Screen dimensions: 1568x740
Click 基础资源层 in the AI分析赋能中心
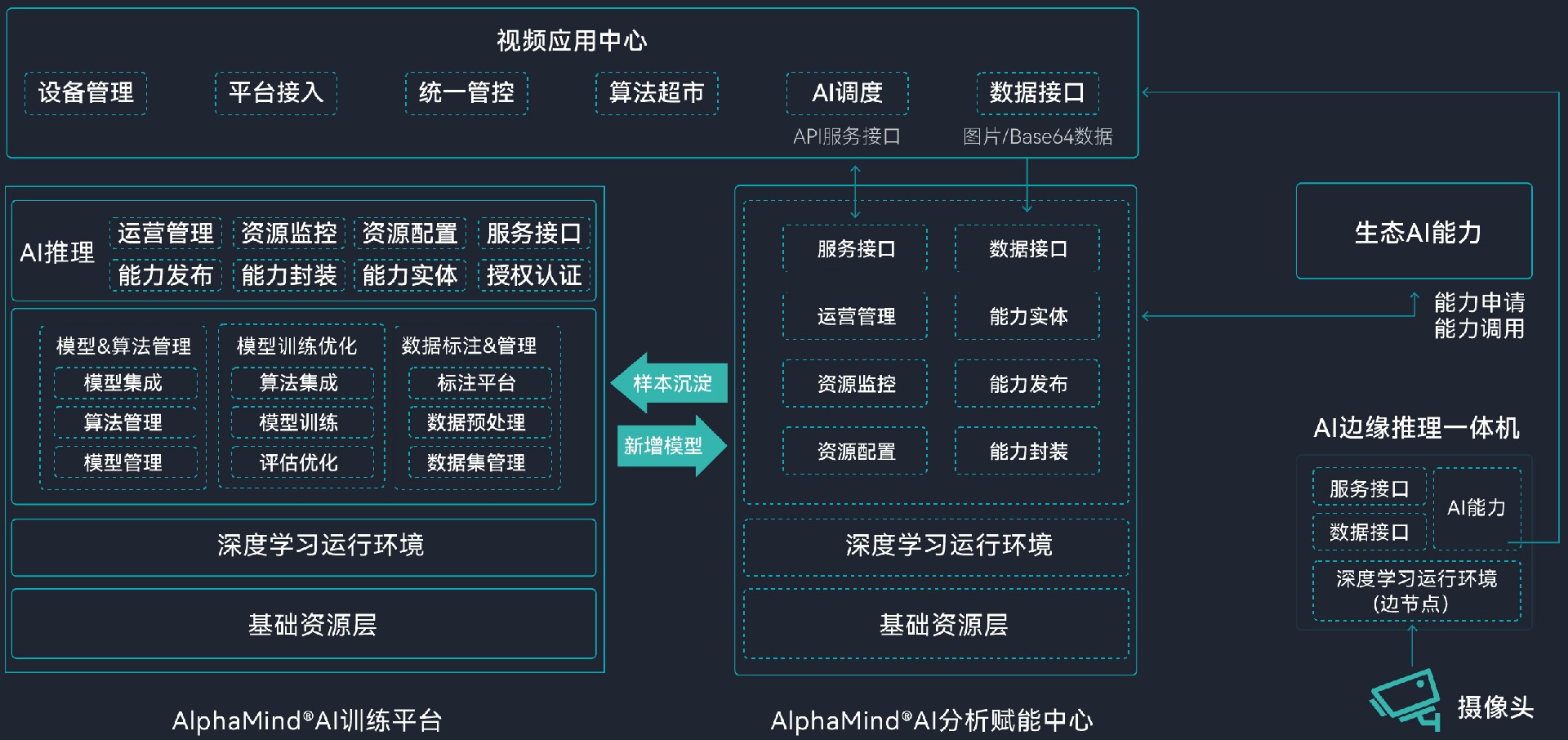pos(936,624)
